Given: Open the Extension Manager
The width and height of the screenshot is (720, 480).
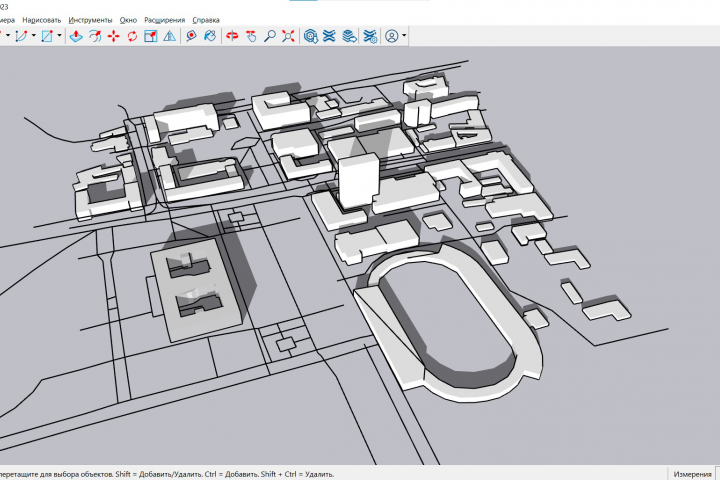Looking at the screenshot, I should [369, 36].
